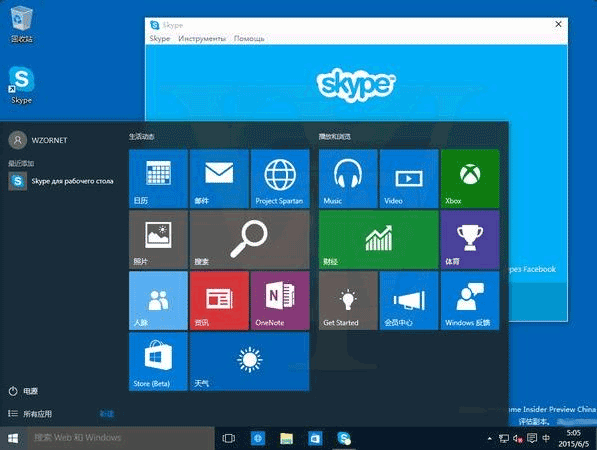Open Task View on the taskbar
597x450 pixels.
(x=228, y=438)
